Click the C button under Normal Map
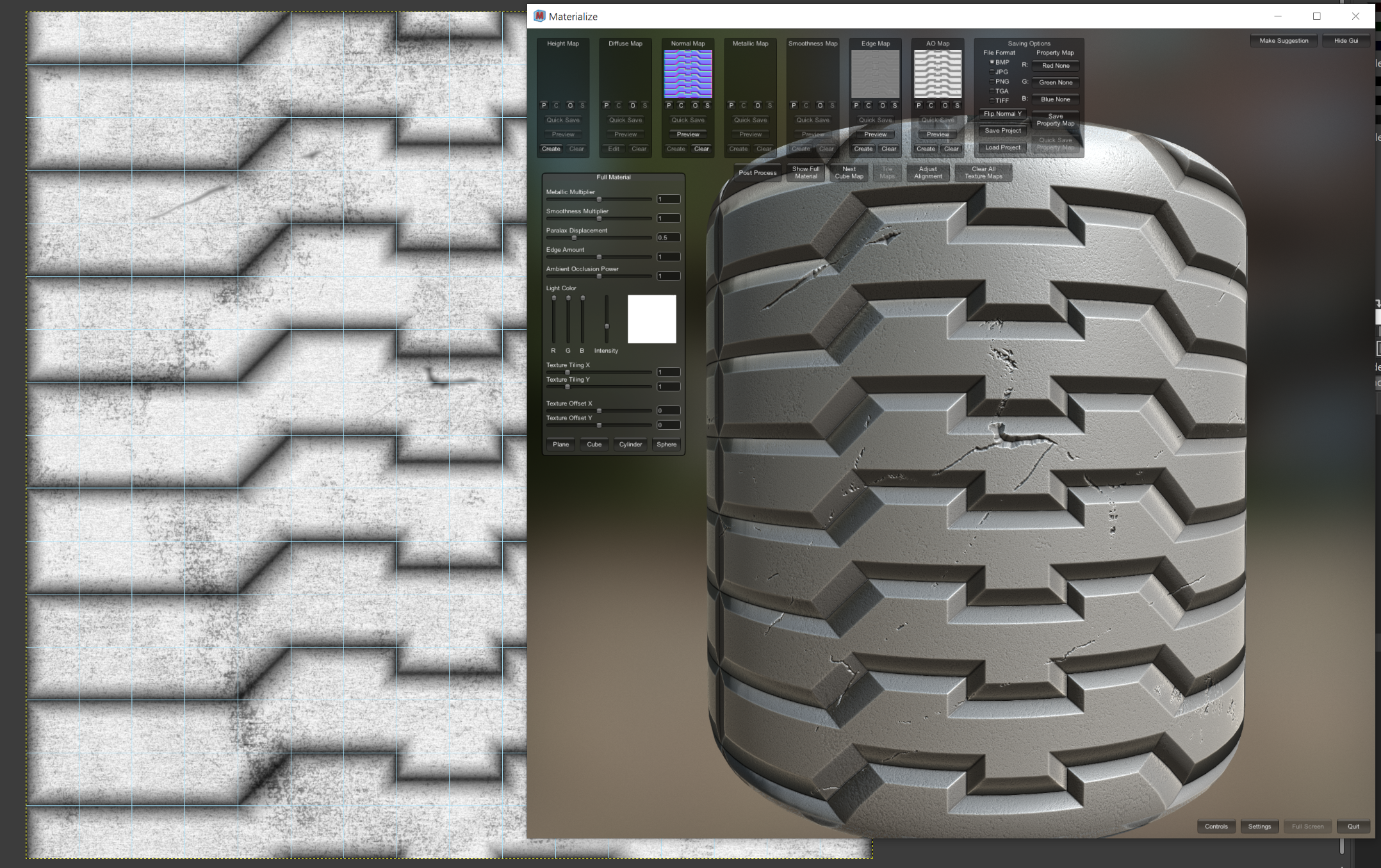Image resolution: width=1381 pixels, height=868 pixels. [681, 106]
